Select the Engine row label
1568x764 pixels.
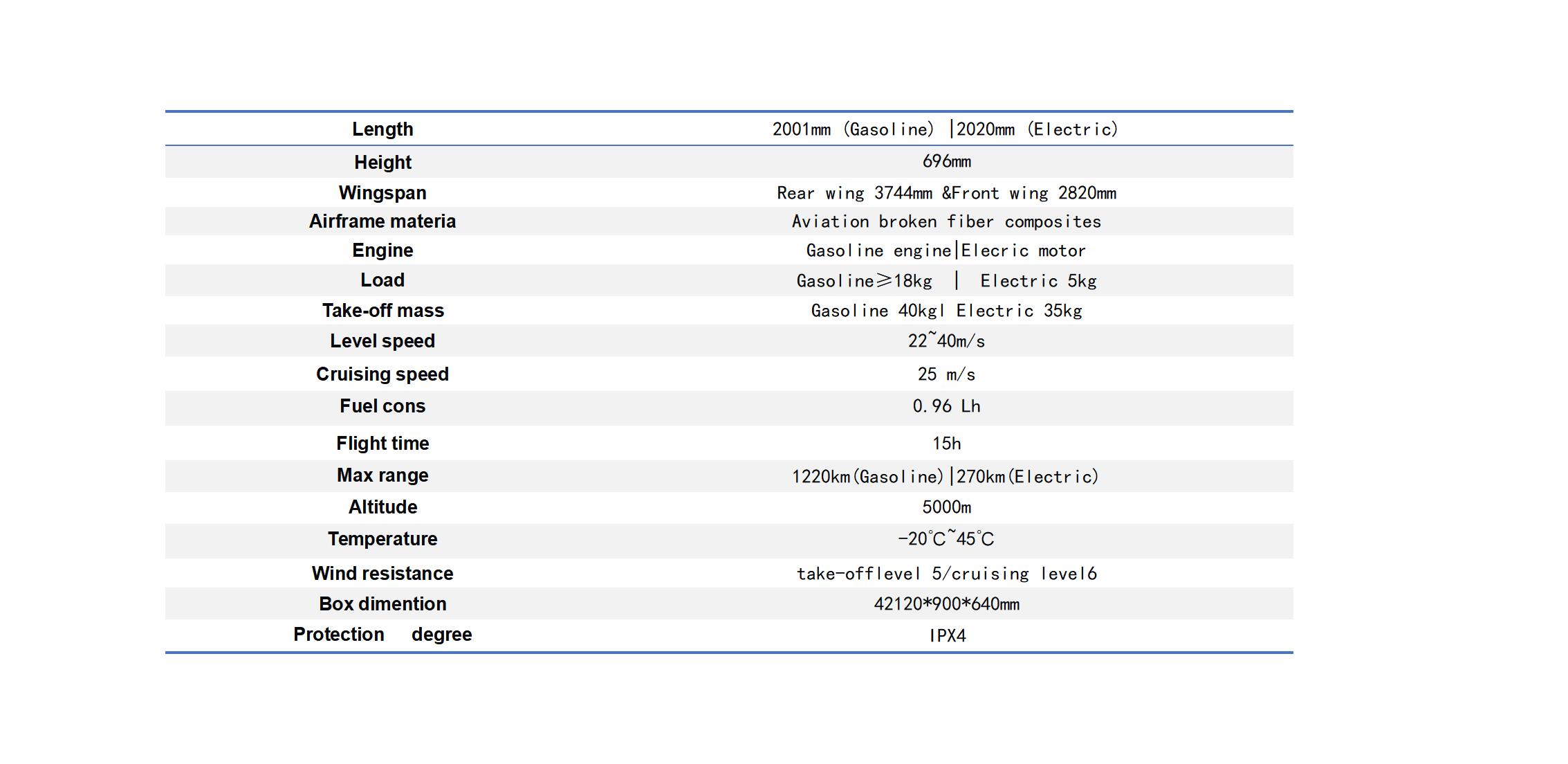382,251
